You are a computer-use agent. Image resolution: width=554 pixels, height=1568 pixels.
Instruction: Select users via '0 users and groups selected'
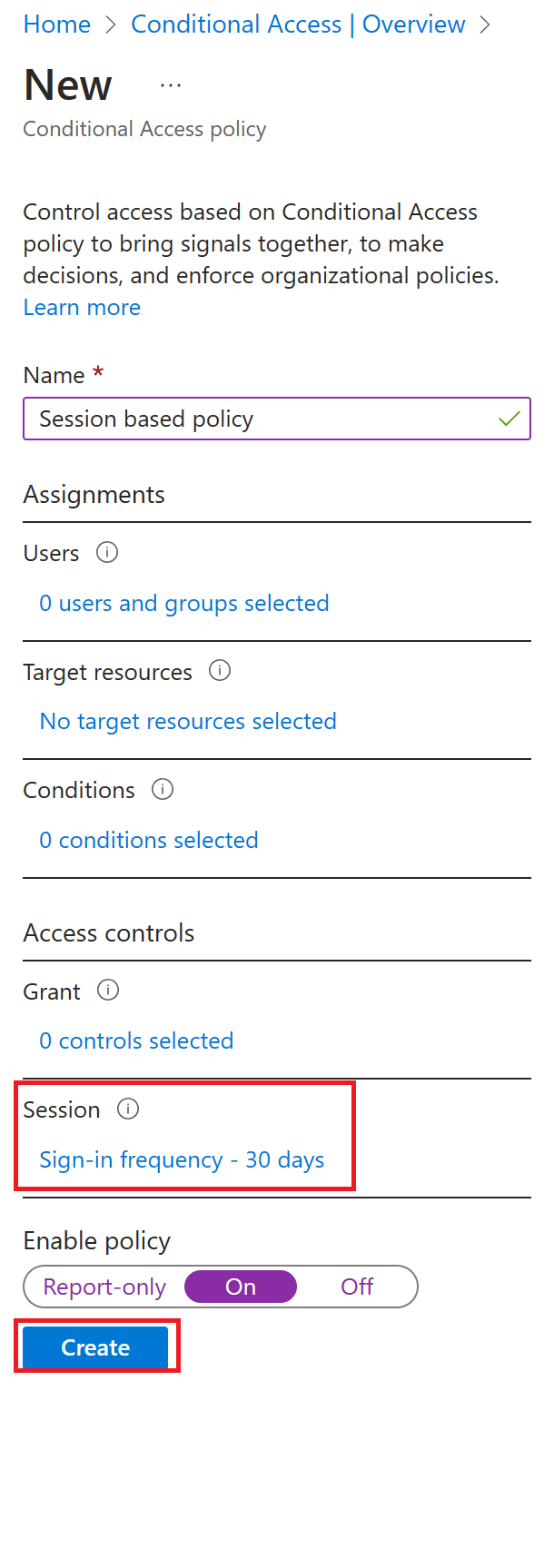tap(183, 602)
